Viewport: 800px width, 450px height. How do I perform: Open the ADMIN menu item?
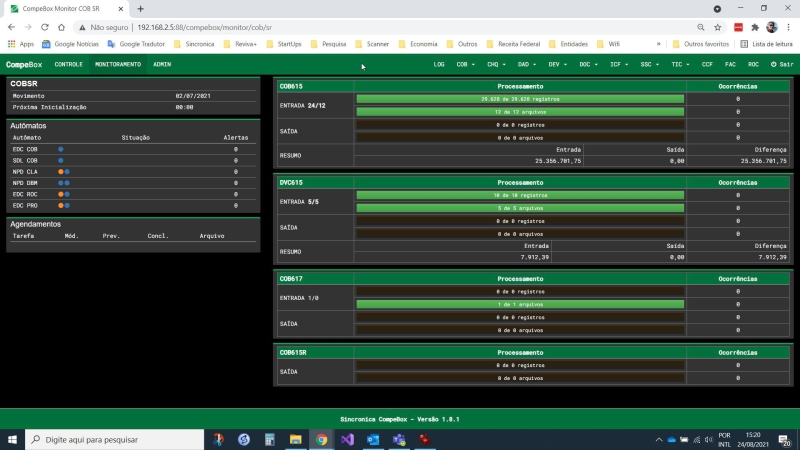(x=162, y=65)
